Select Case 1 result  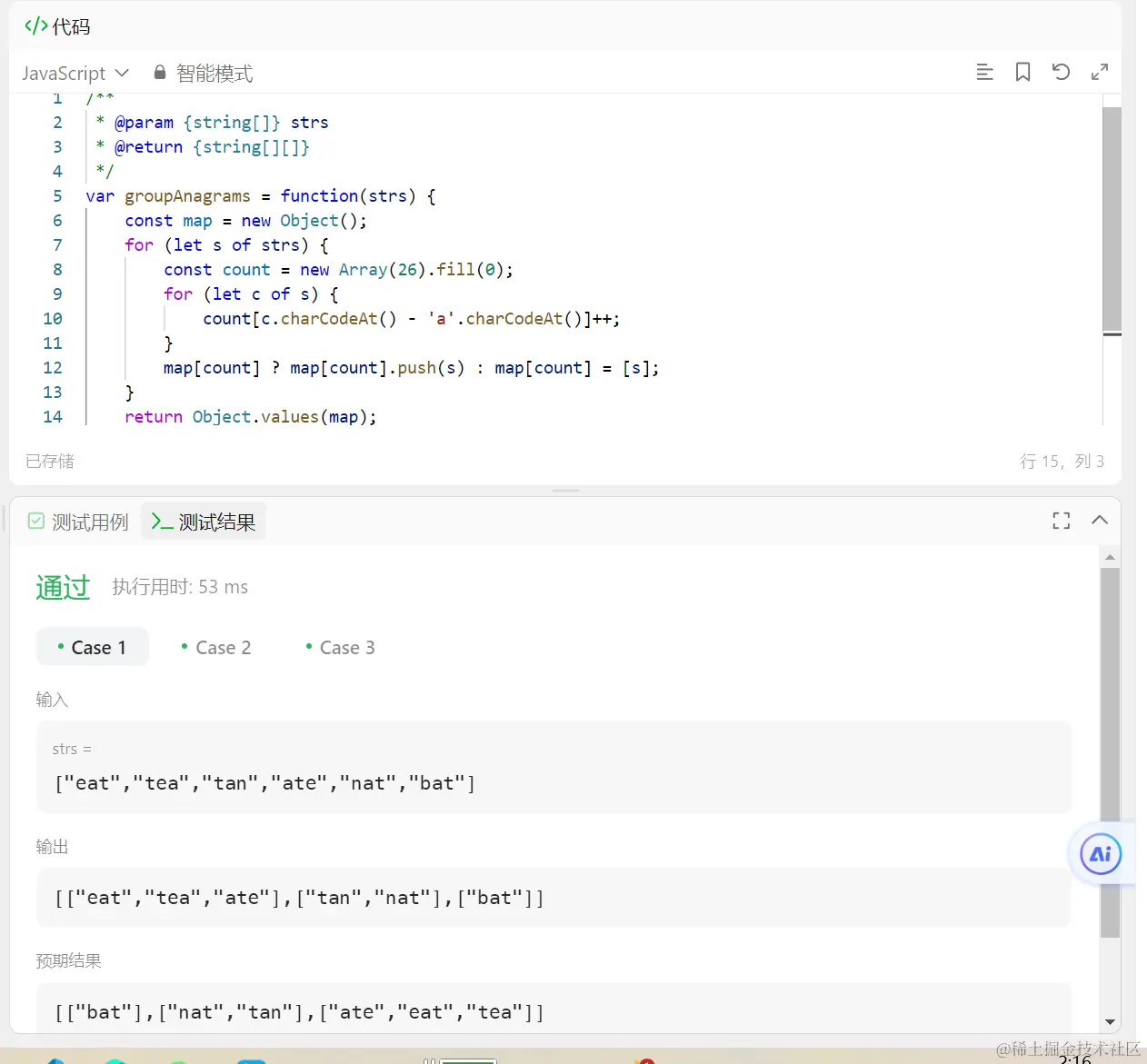point(92,647)
